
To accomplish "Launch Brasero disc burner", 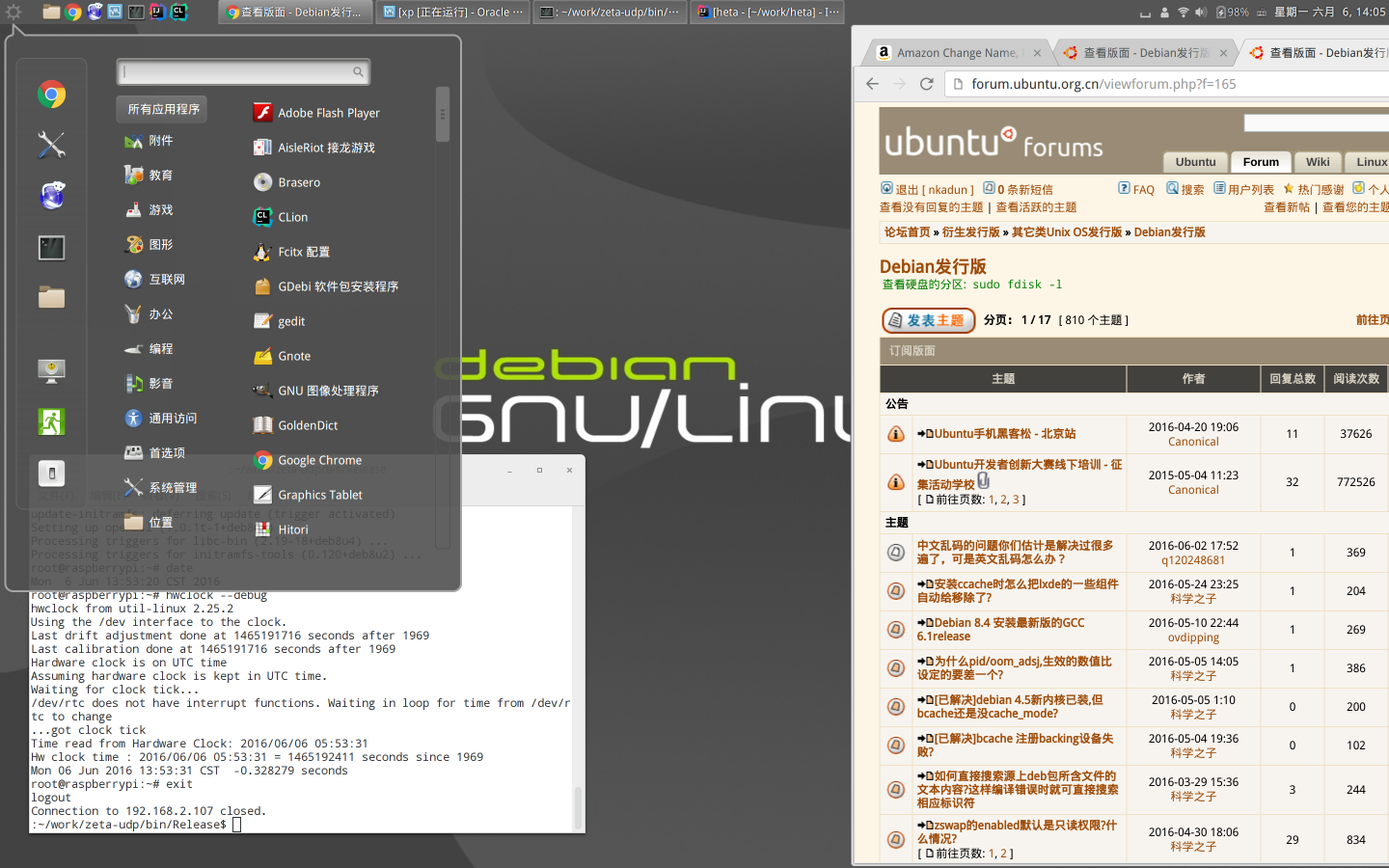I will 286,182.
